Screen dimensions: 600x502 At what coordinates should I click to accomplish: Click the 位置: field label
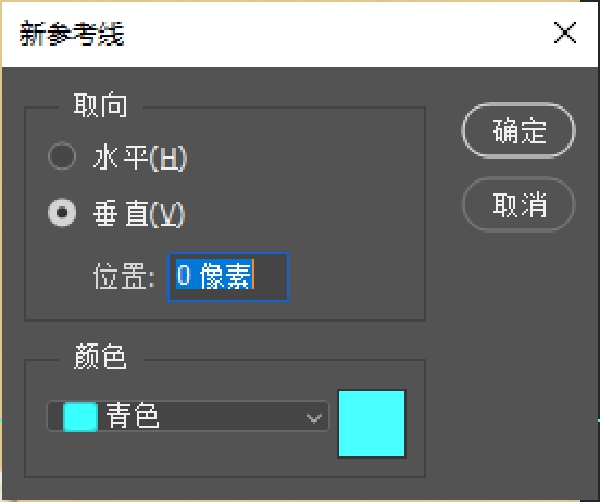tap(126, 277)
